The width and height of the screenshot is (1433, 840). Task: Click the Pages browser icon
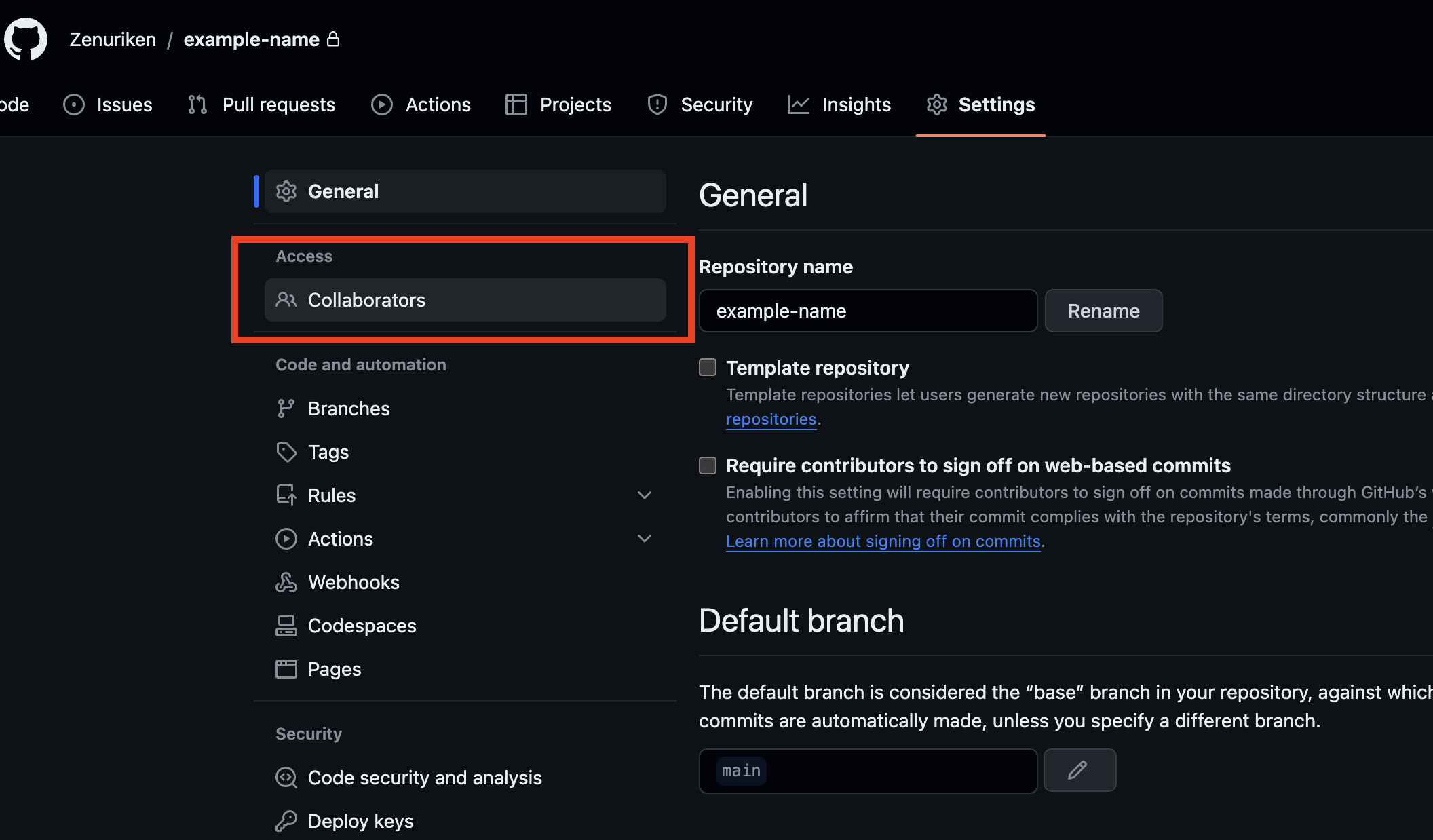(286, 669)
